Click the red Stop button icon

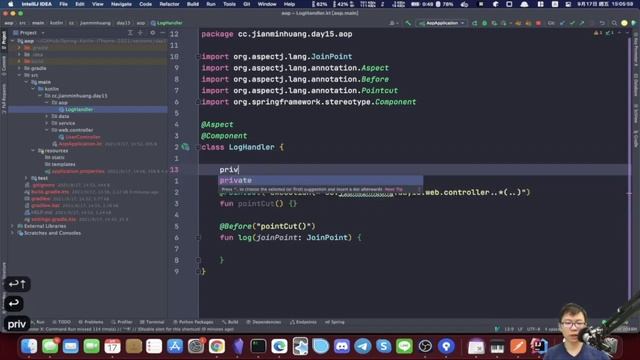[x=538, y=23]
